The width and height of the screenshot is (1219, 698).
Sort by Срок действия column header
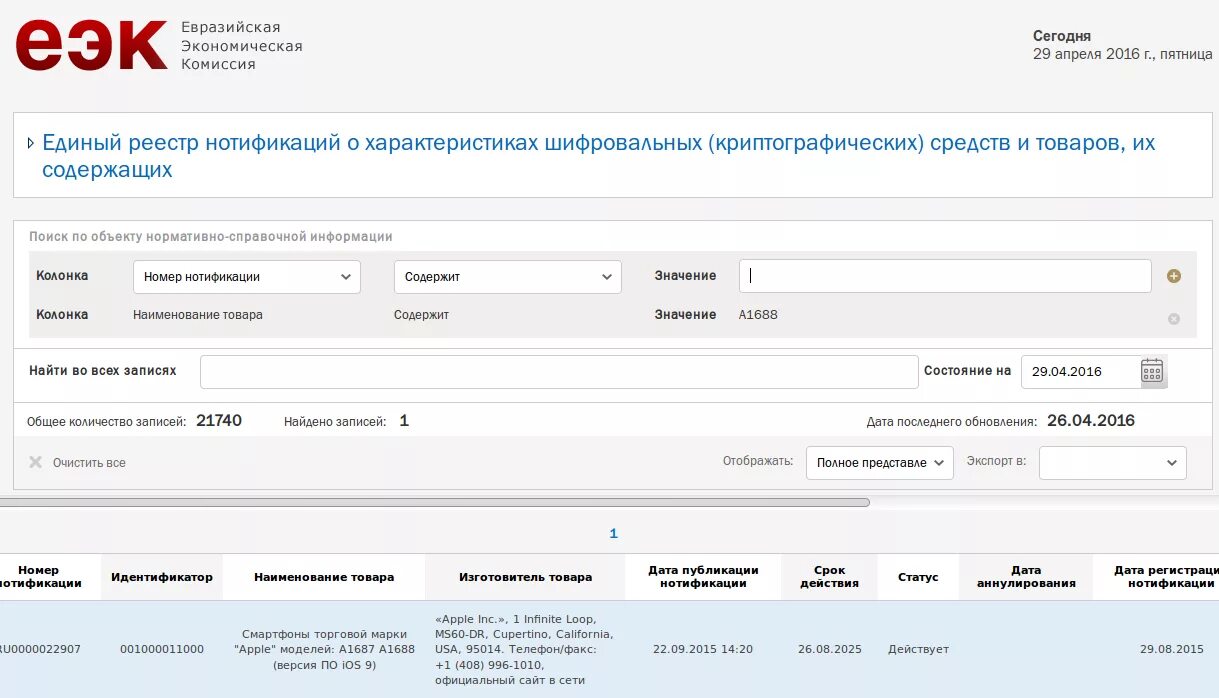point(829,577)
